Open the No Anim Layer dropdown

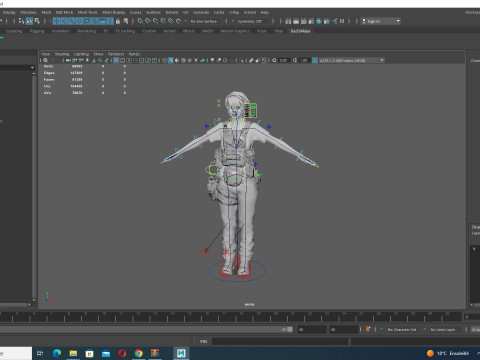[x=443, y=329]
